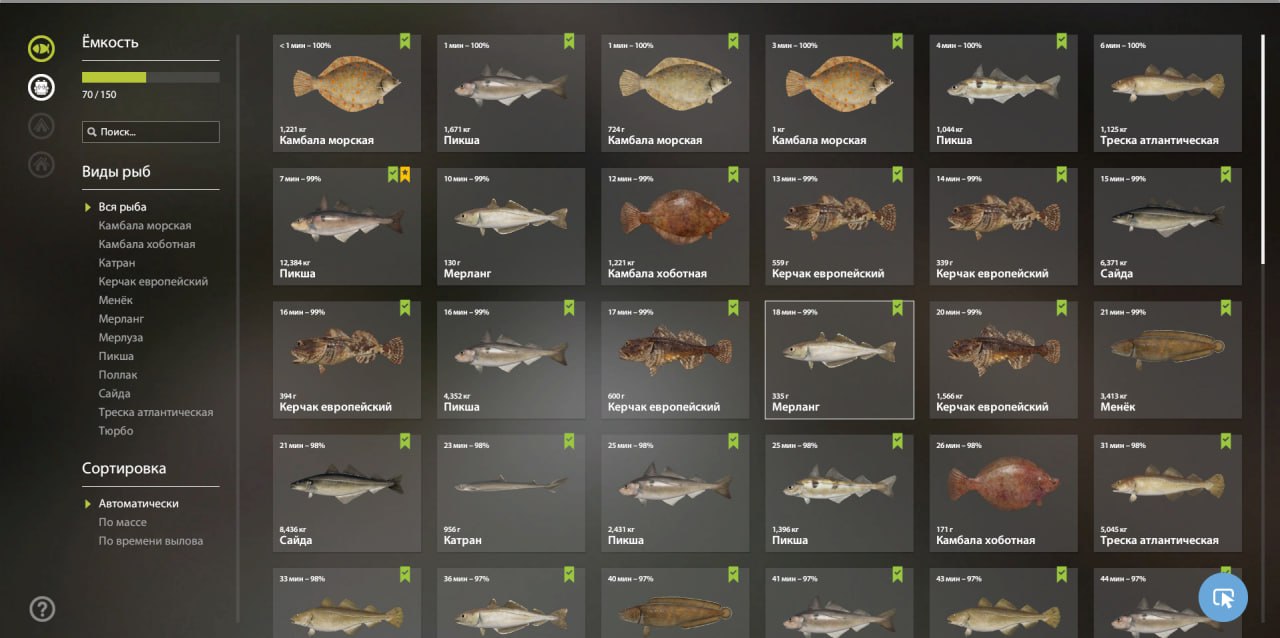Click the Ёмкость capacity progress bar

coord(150,77)
